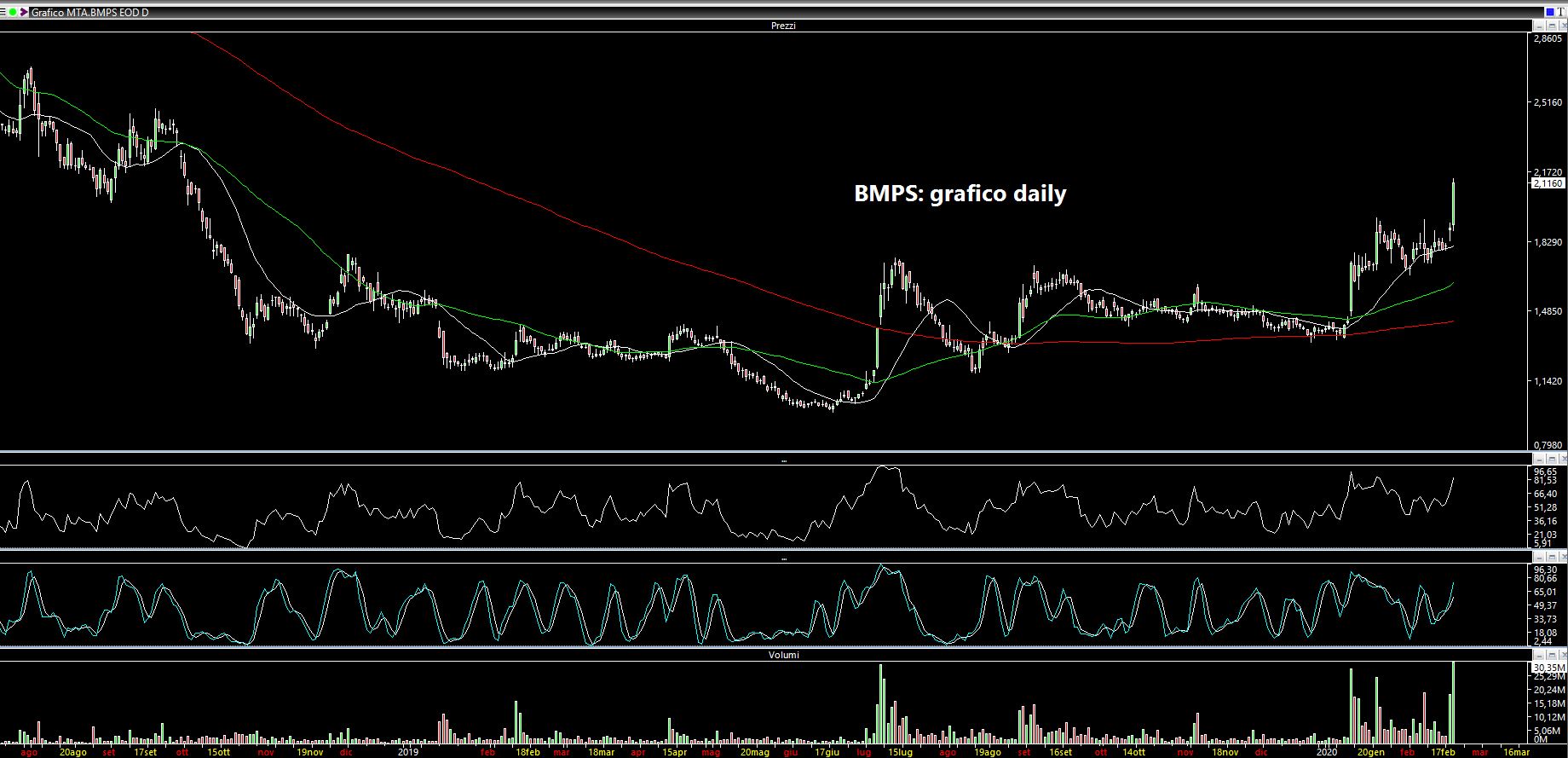Click the 1,8290 price axis label
The height and width of the screenshot is (758, 1568).
coord(1548,242)
